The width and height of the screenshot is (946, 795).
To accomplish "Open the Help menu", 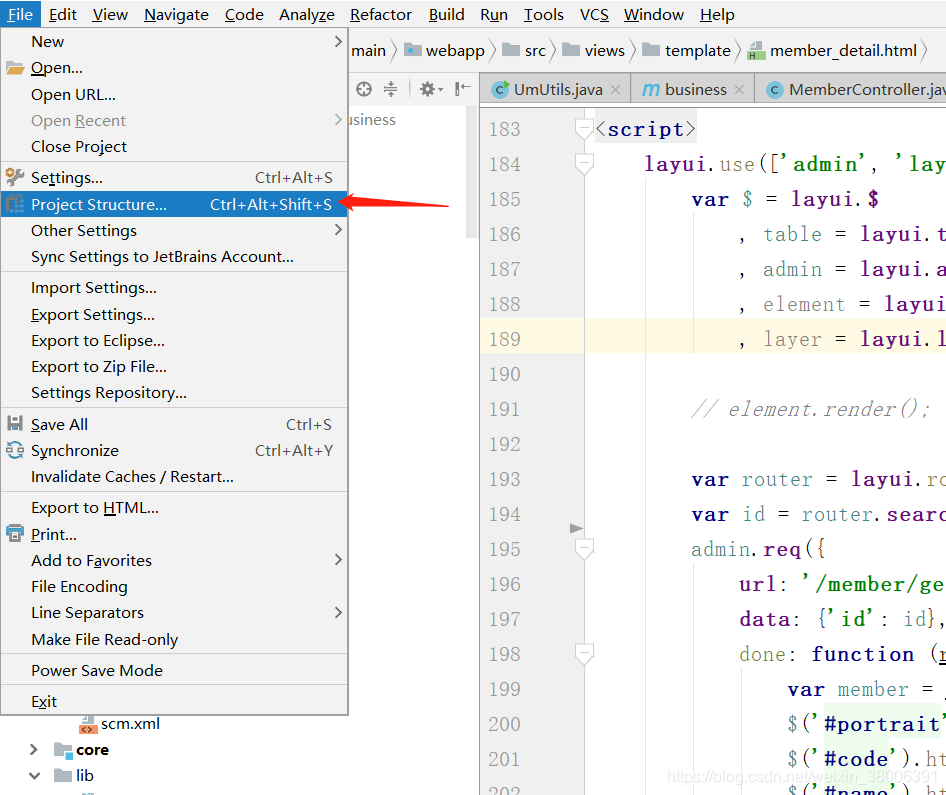I will tap(717, 14).
